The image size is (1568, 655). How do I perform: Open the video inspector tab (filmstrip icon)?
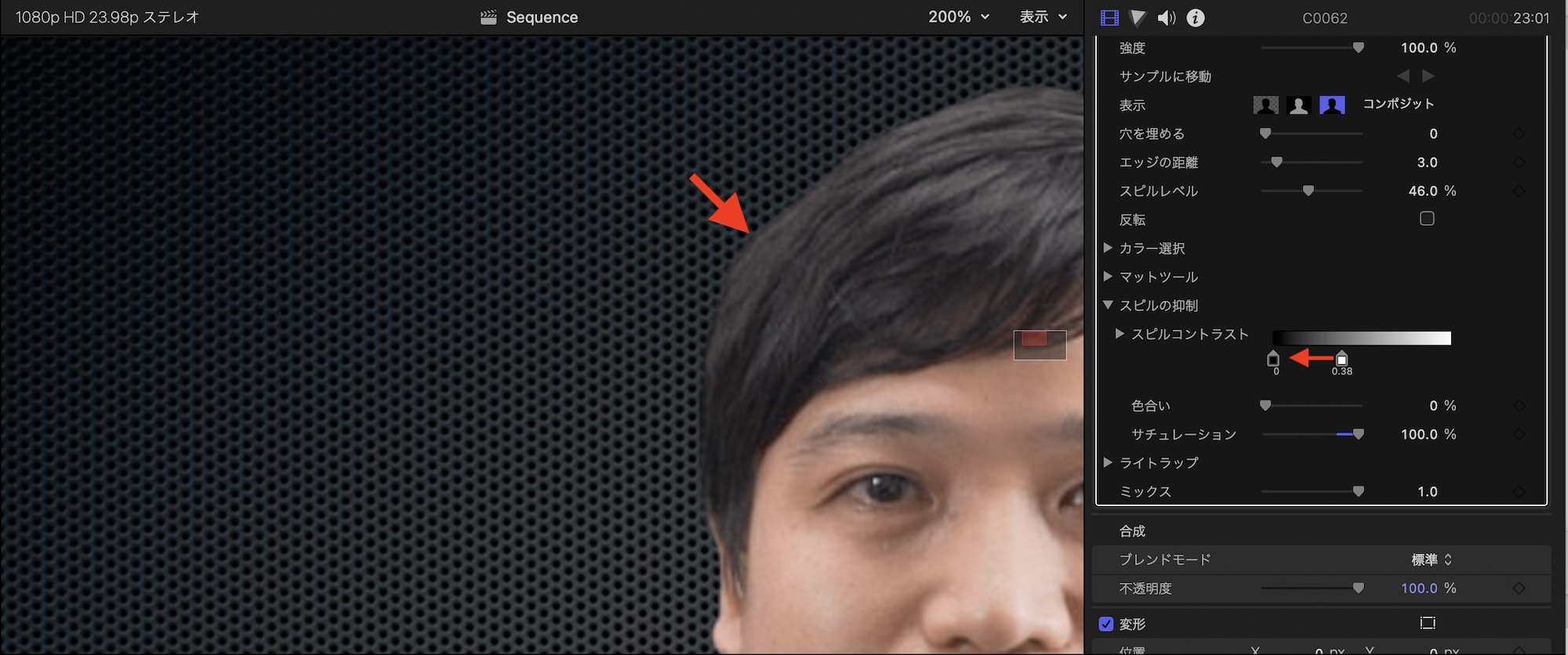1109,17
